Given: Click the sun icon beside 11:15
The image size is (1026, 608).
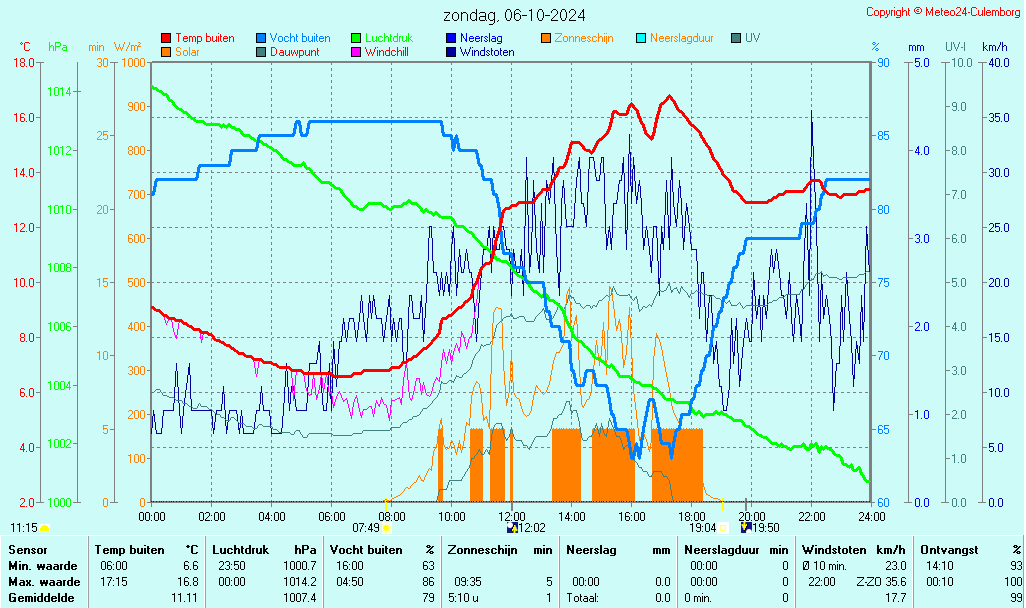Looking at the screenshot, I should click(x=45, y=528).
